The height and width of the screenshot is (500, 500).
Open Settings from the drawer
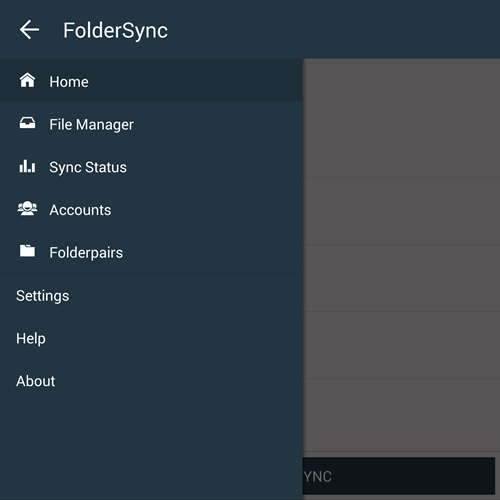click(151, 295)
